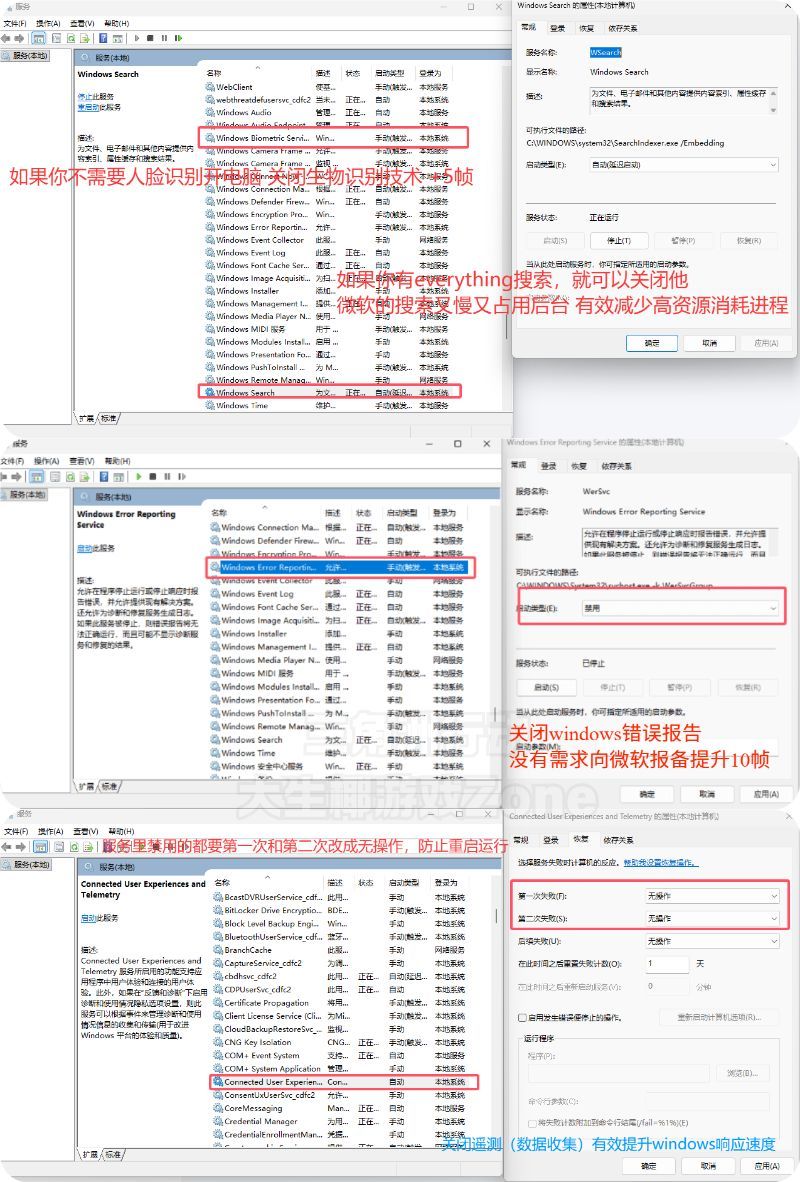This screenshot has width=800, height=1182.
Task: Click 启动(S) button in Windows Error Reporting properties
Action: click(x=547, y=687)
